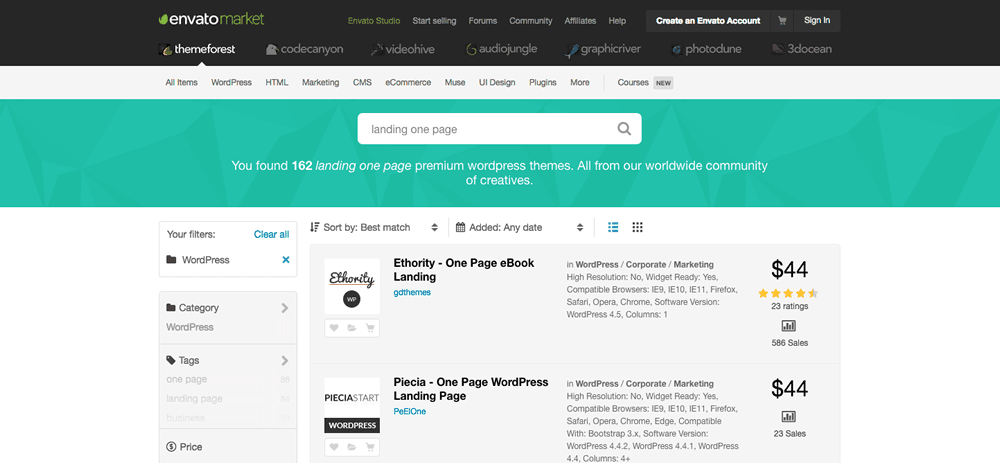Favorite the Ethority theme with the heart icon
The height and width of the screenshot is (463, 1000).
tap(334, 328)
